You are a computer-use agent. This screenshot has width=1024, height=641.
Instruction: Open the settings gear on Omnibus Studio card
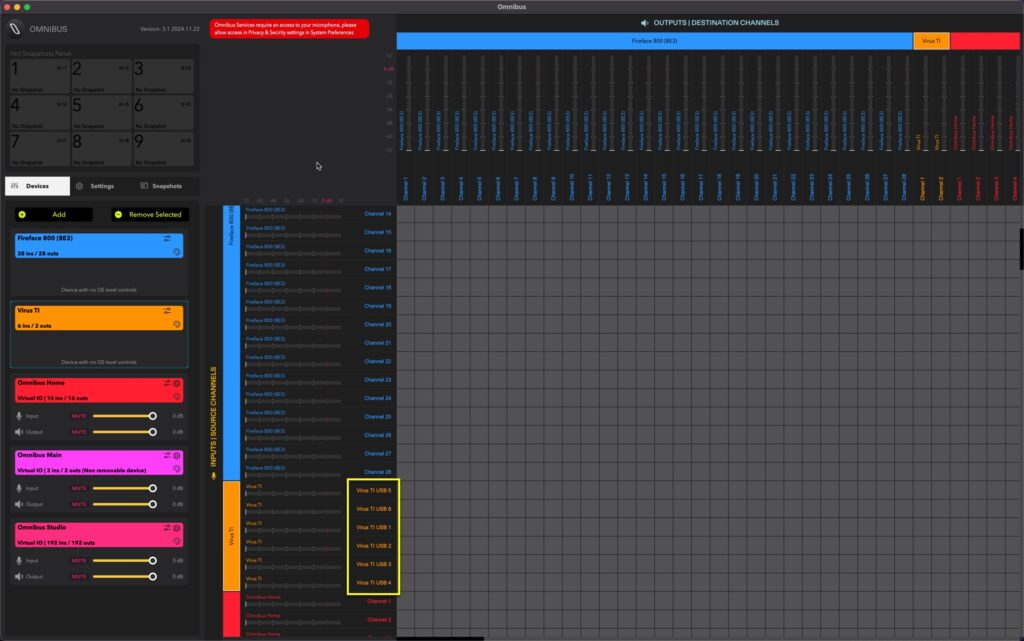coord(175,528)
